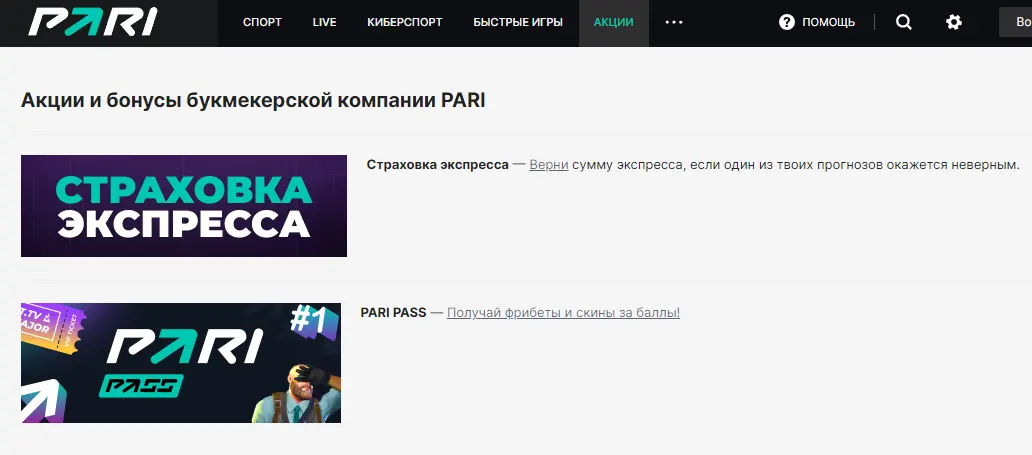Image resolution: width=1032 pixels, height=455 pixels.
Task: Expand the three-dots more menu
Action: point(674,22)
